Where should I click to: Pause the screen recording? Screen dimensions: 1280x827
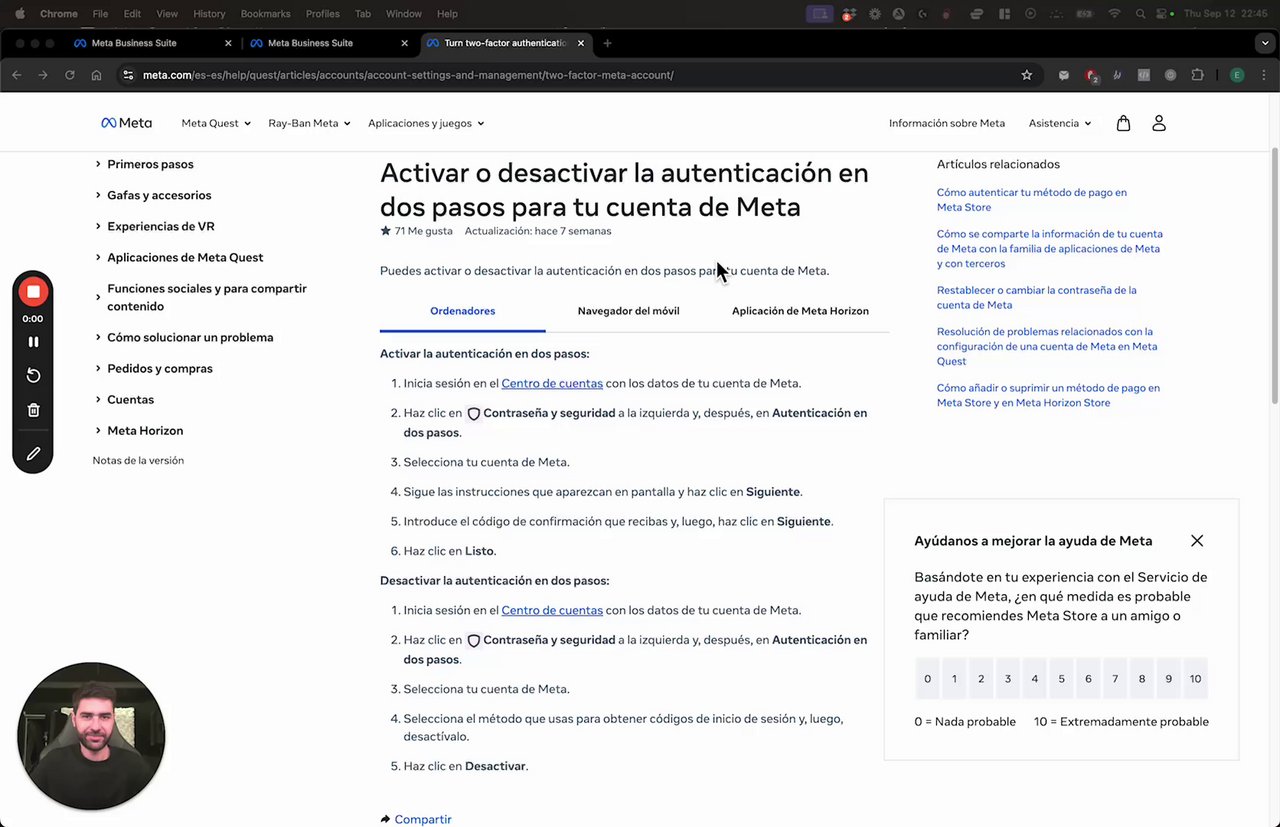(33, 341)
